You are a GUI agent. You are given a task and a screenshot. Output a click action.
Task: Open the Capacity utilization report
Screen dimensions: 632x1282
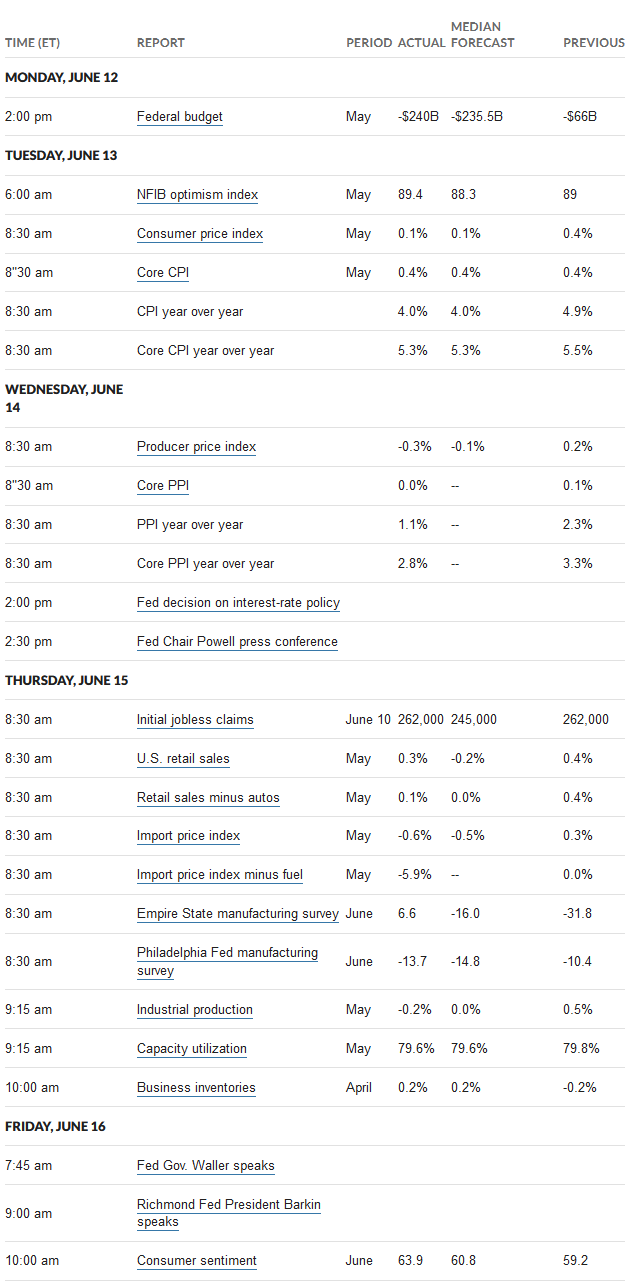pos(192,1048)
